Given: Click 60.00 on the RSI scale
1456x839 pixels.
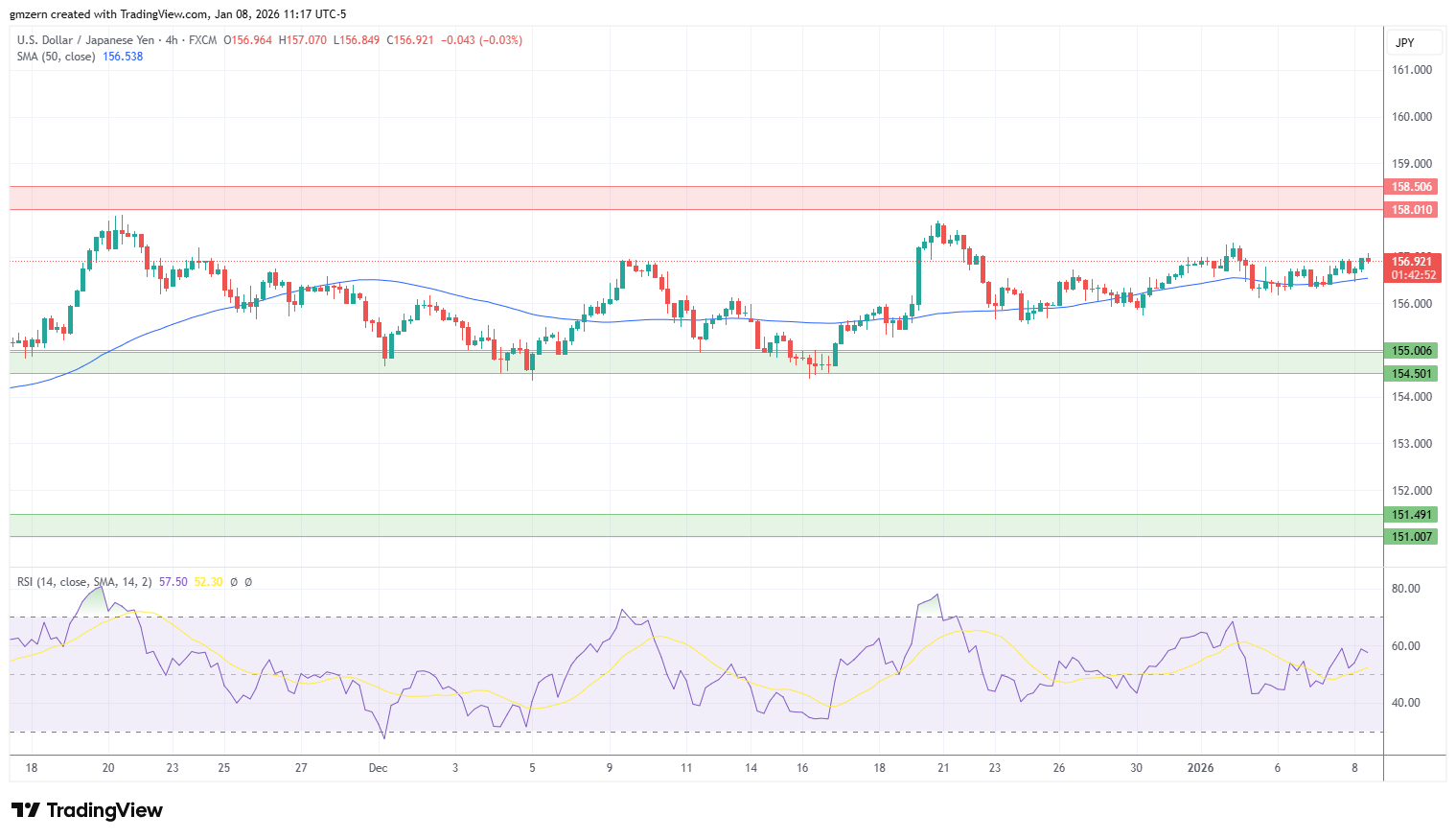Looking at the screenshot, I should [1405, 646].
